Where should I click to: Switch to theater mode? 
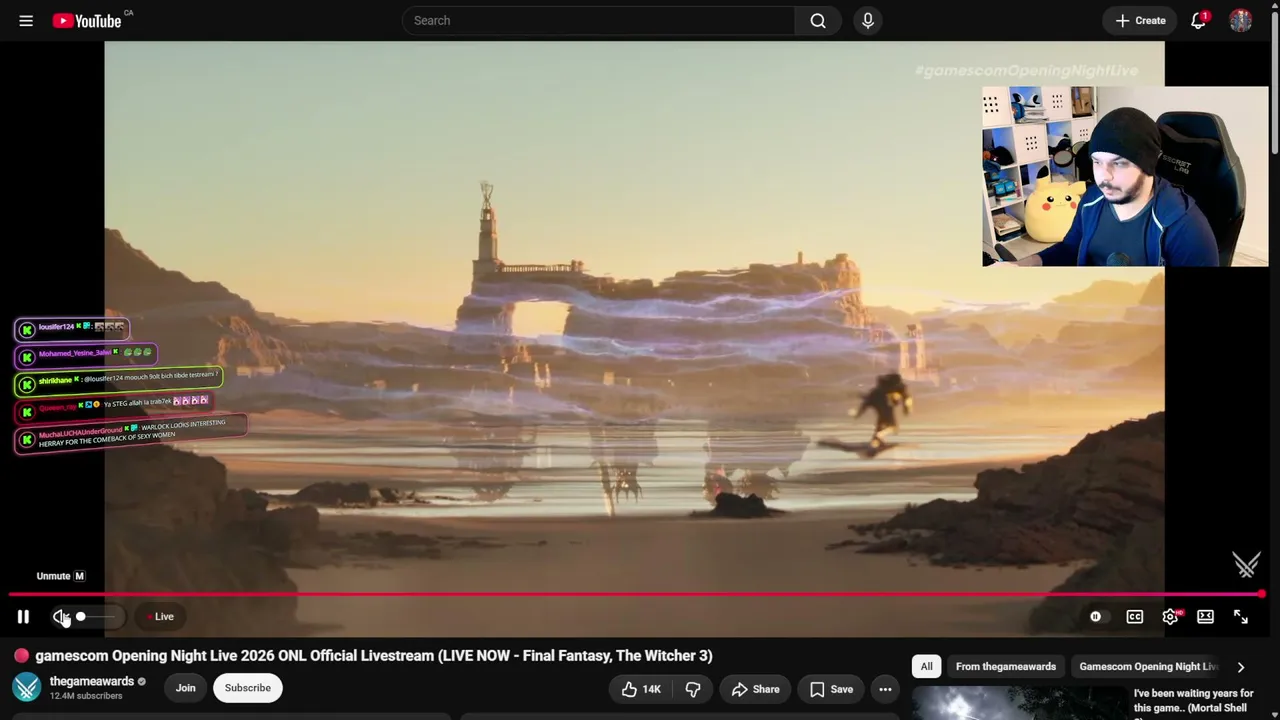(1205, 617)
